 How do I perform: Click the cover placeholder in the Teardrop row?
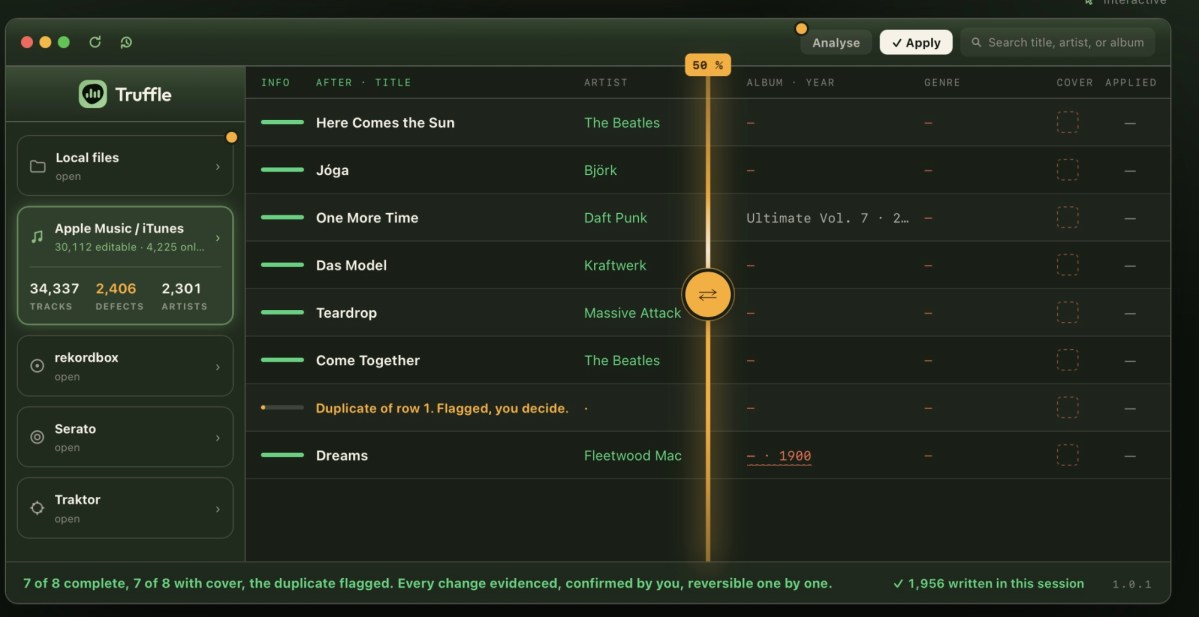[x=1067, y=313]
